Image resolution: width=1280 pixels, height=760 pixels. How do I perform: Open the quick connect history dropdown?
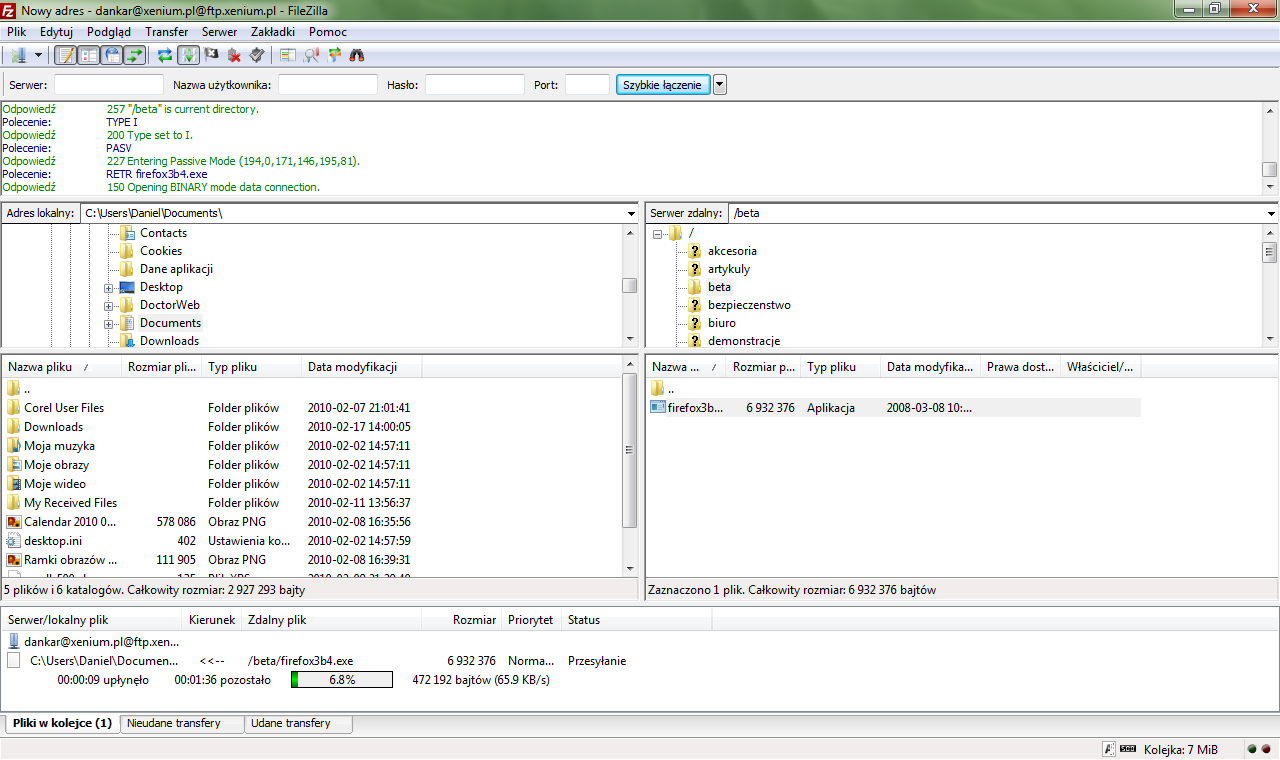click(720, 85)
